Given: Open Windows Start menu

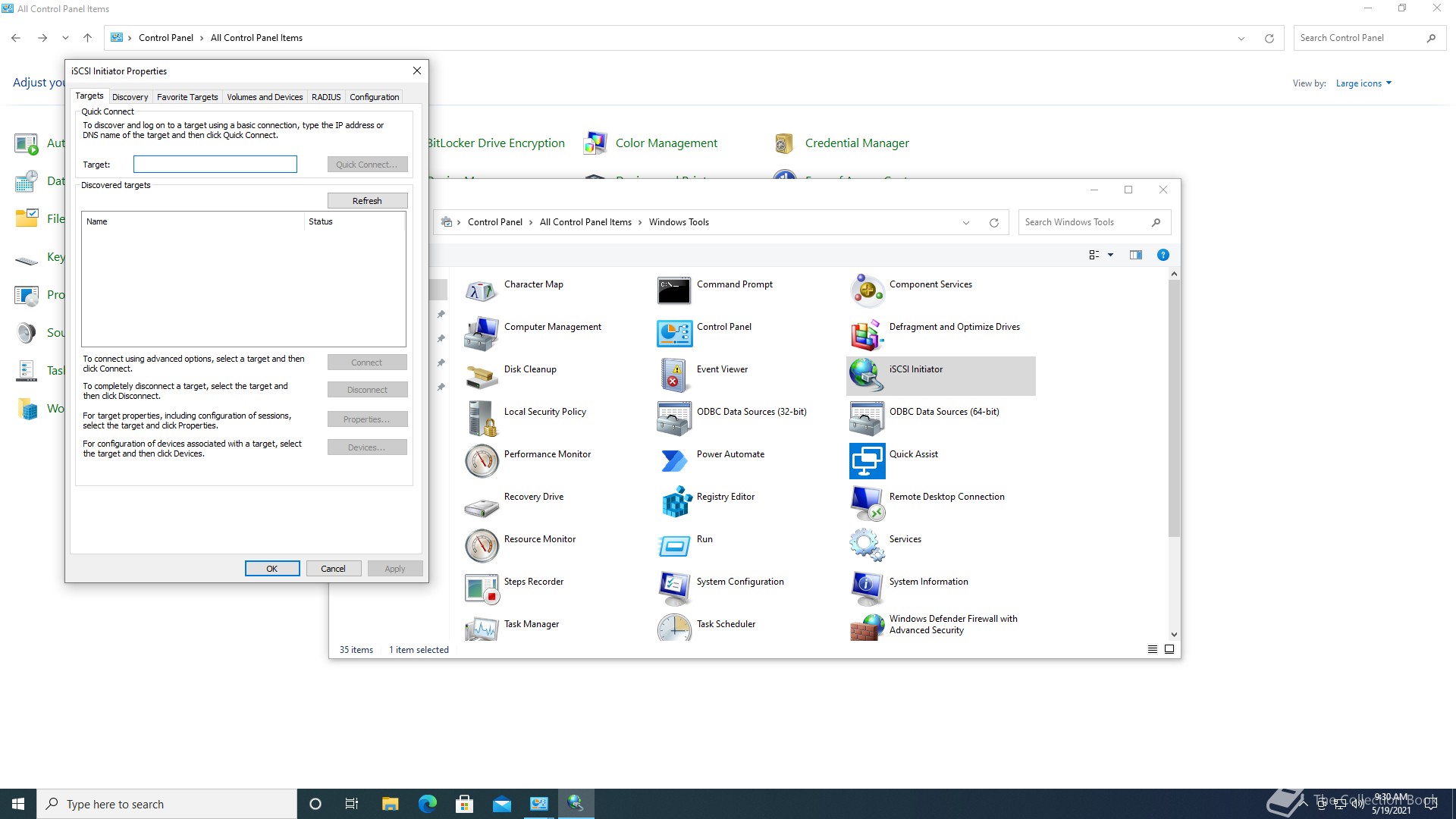Looking at the screenshot, I should click(18, 804).
